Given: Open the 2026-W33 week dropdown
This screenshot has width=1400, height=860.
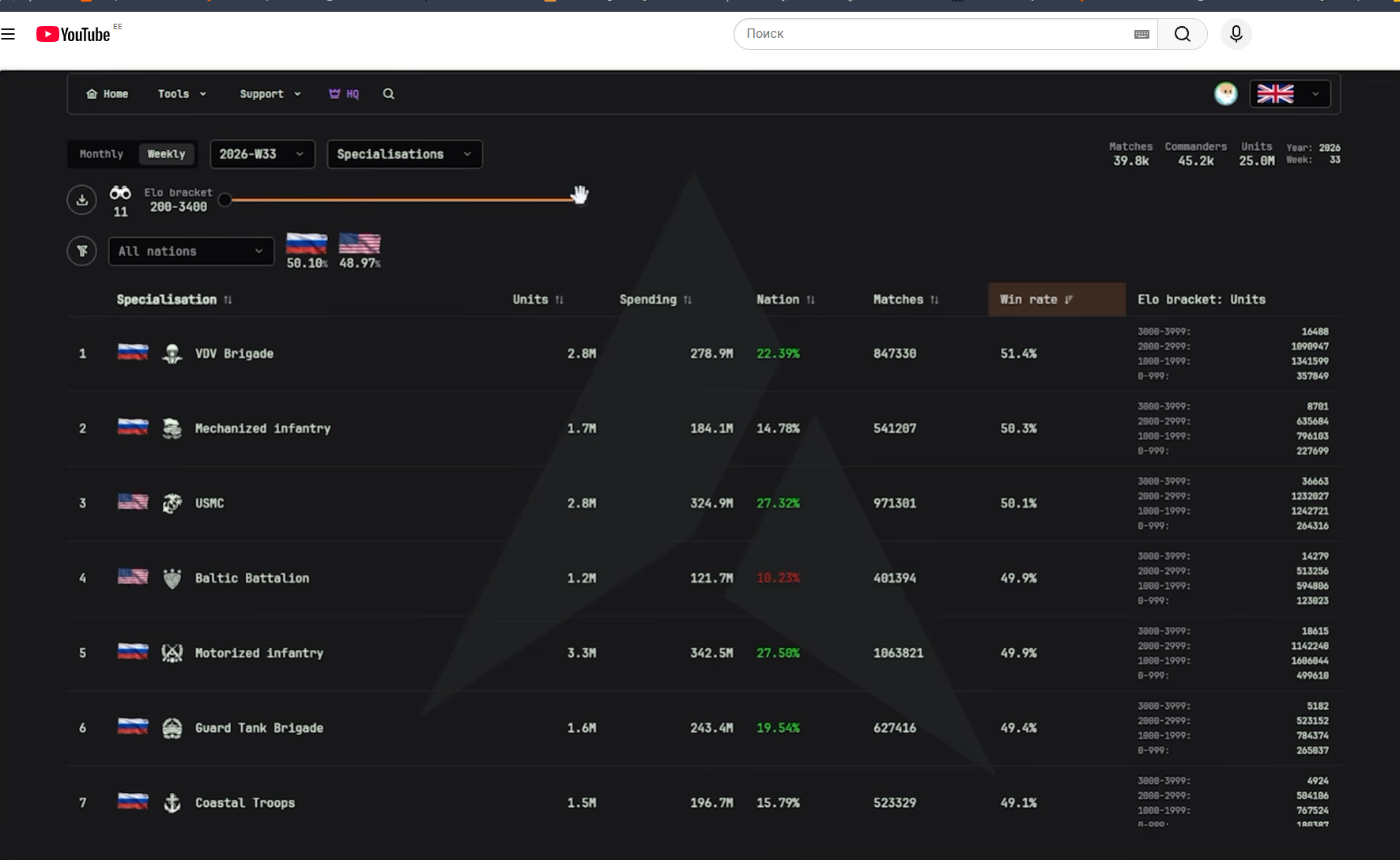Looking at the screenshot, I should [x=262, y=154].
